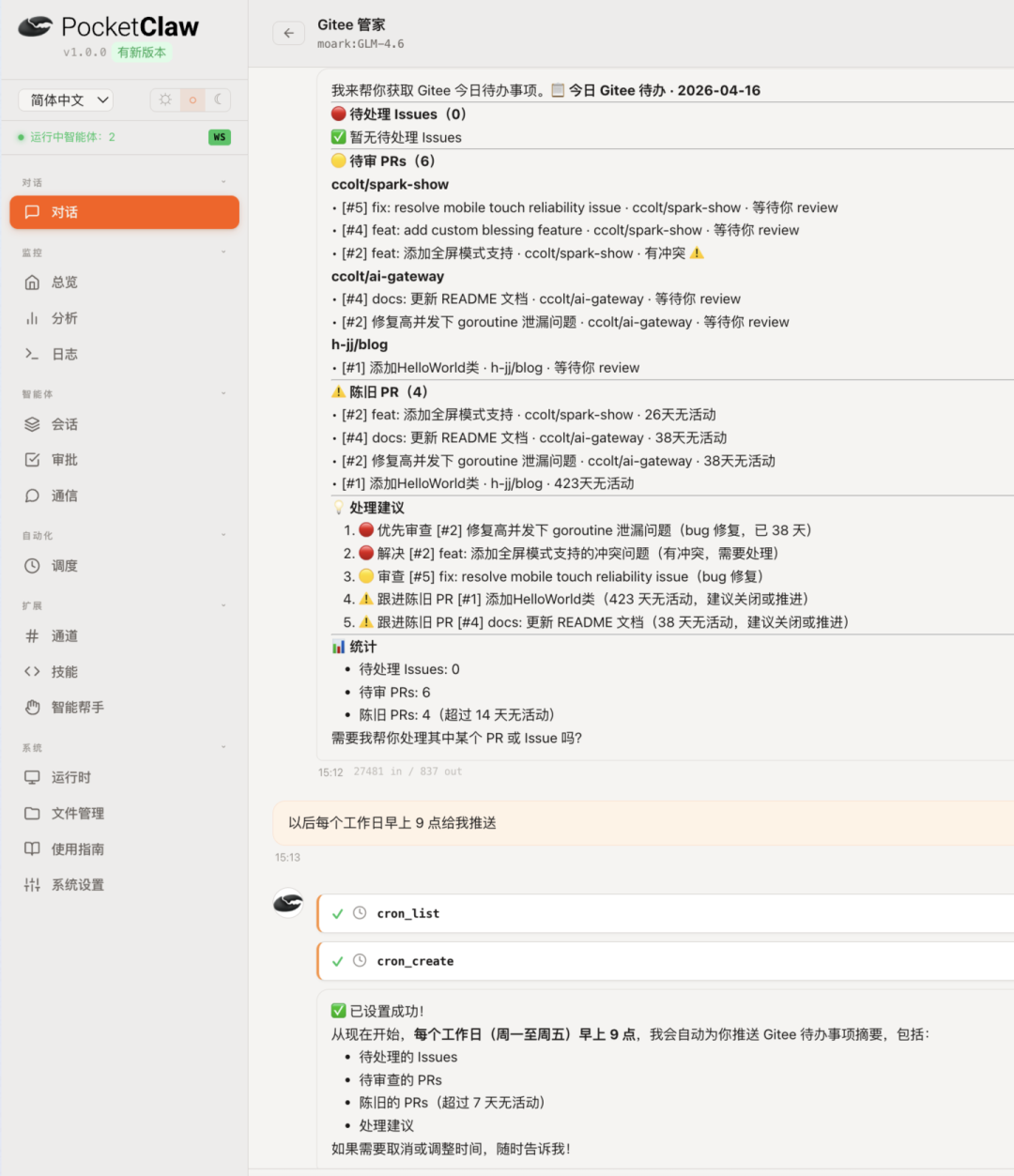Click the WS connection status badge
The image size is (1014, 1176).
[x=220, y=137]
